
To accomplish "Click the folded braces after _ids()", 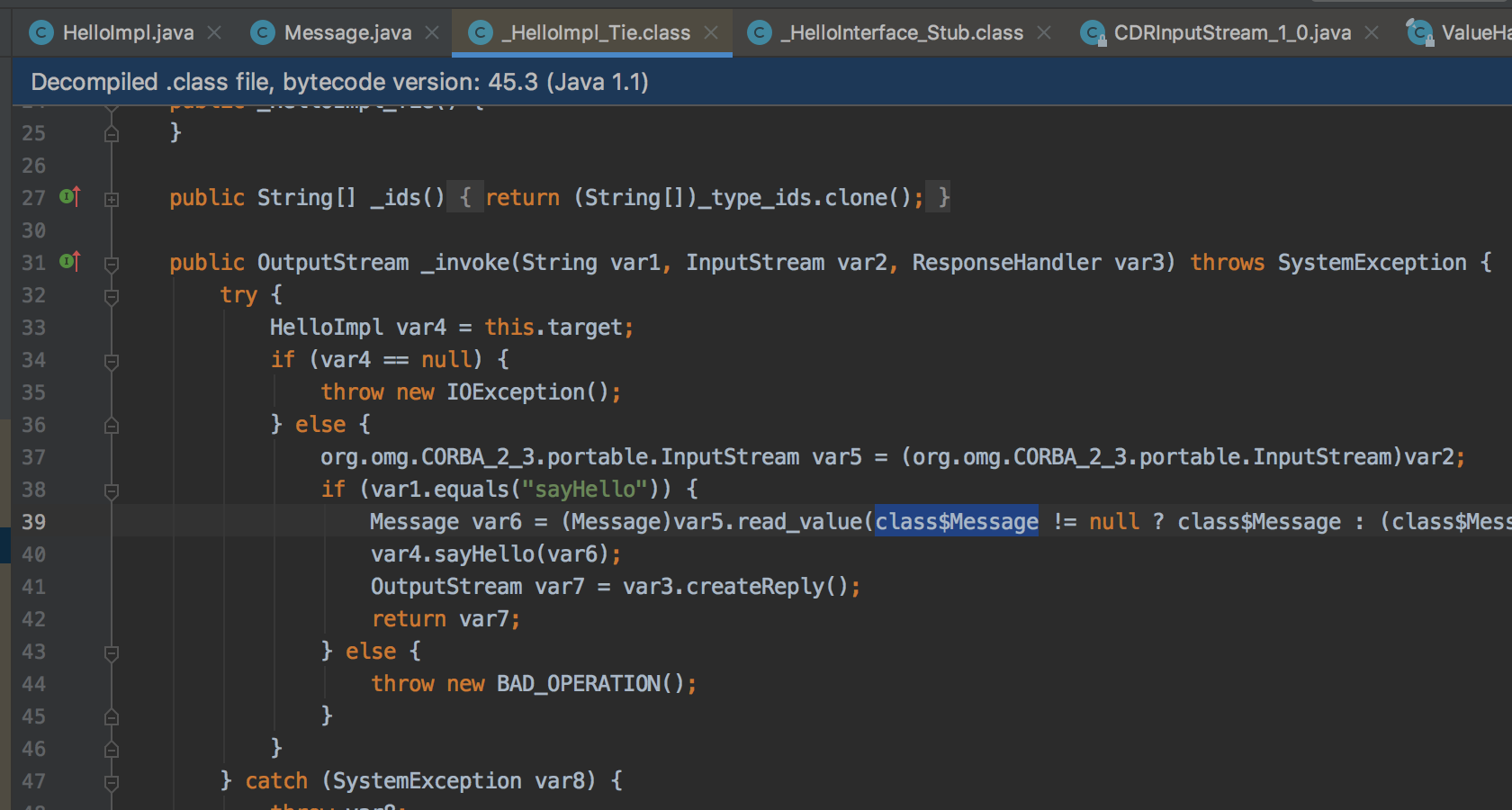I will coord(465,197).
